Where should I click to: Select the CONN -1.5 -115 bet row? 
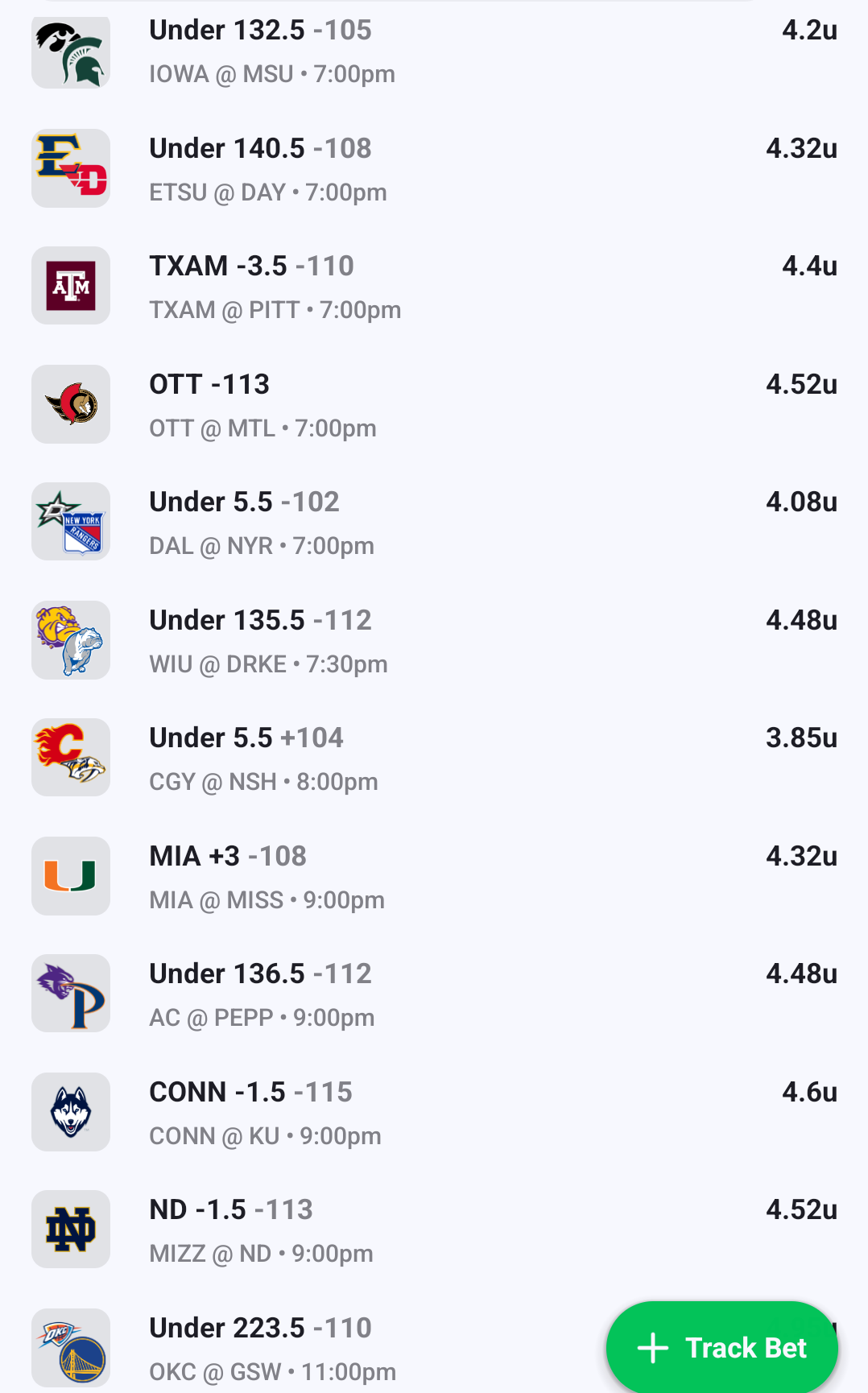point(250,1093)
